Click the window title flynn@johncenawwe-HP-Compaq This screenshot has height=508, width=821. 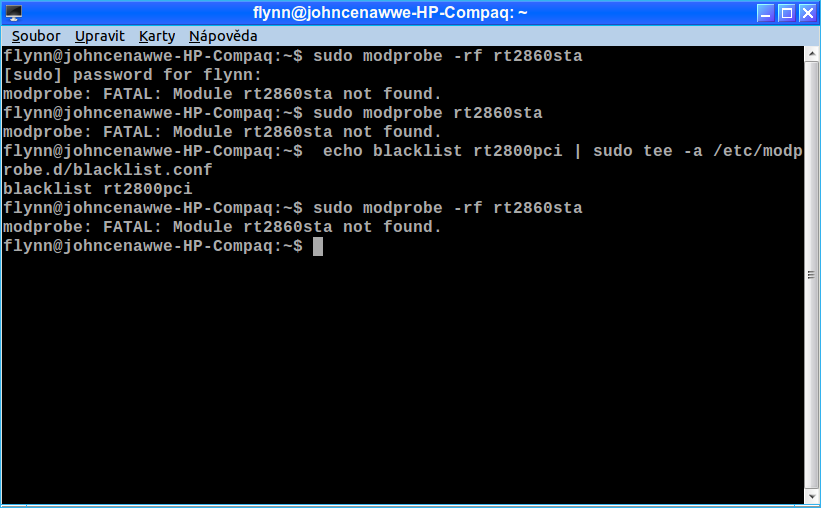(390, 13)
